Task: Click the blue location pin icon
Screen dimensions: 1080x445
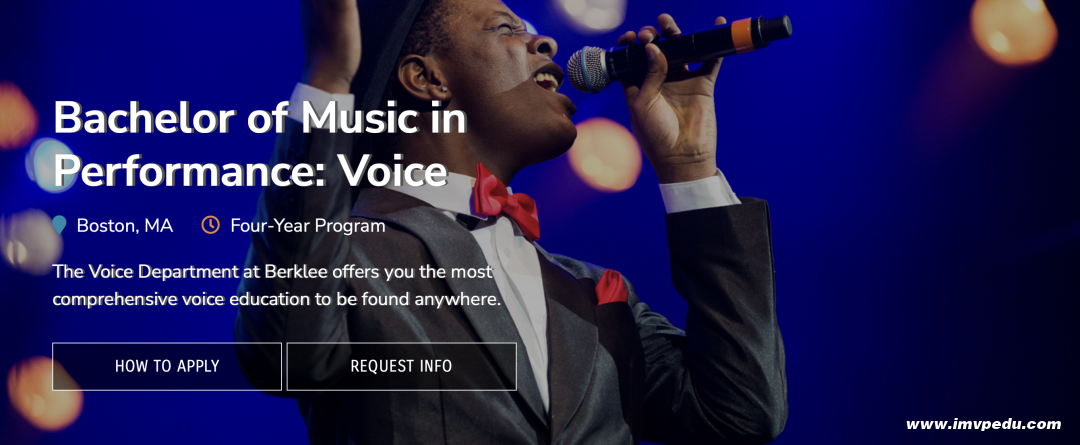Action: (x=59, y=225)
